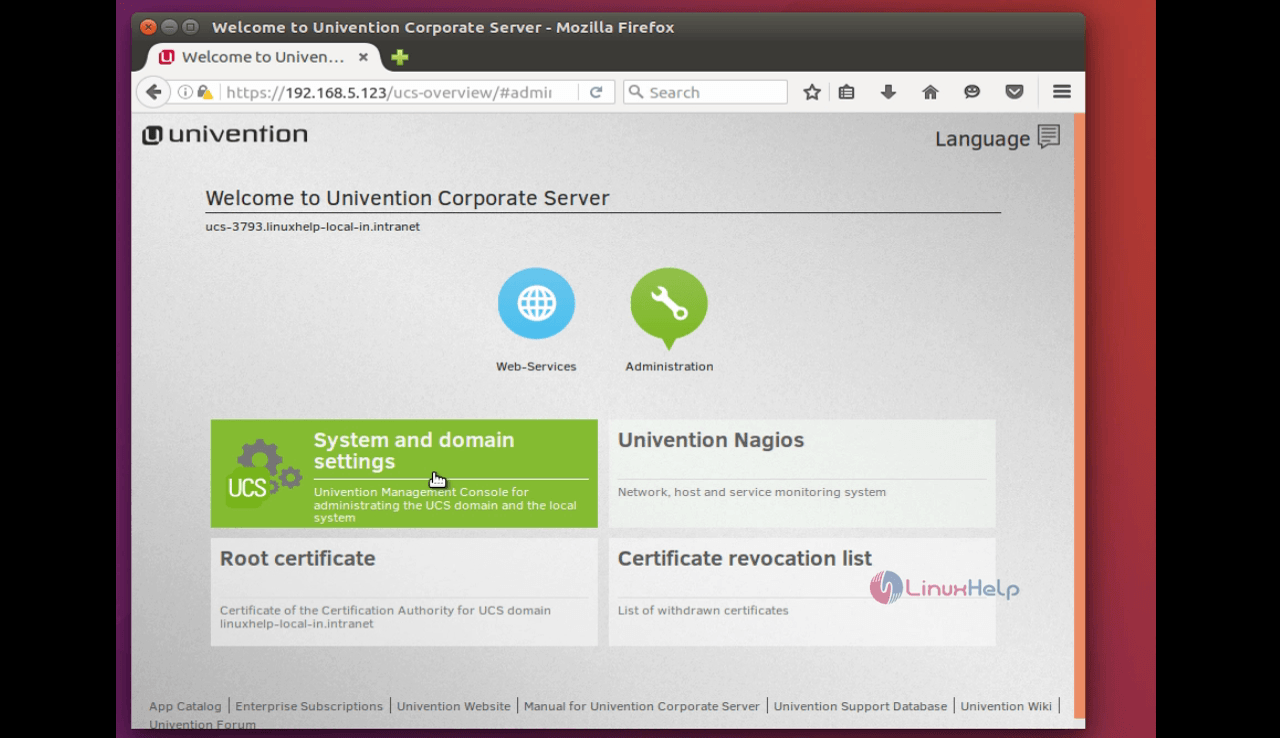Open the Root certificate tile

[404, 592]
